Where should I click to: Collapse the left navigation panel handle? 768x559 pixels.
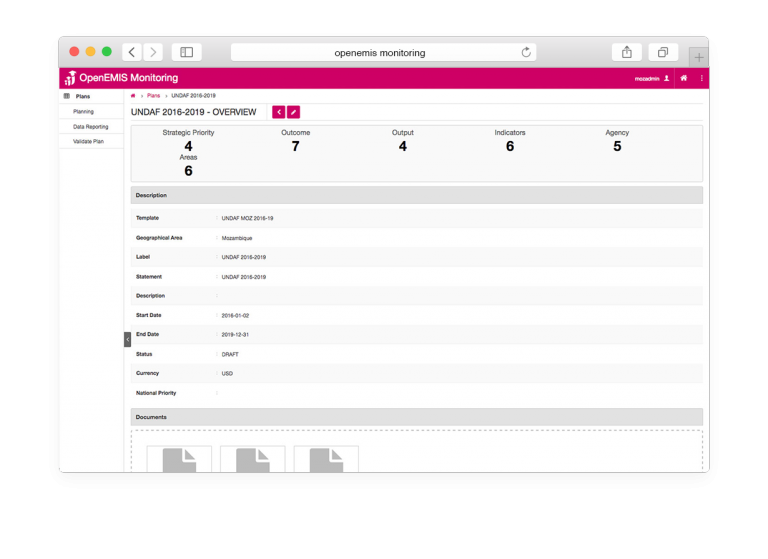click(x=127, y=339)
